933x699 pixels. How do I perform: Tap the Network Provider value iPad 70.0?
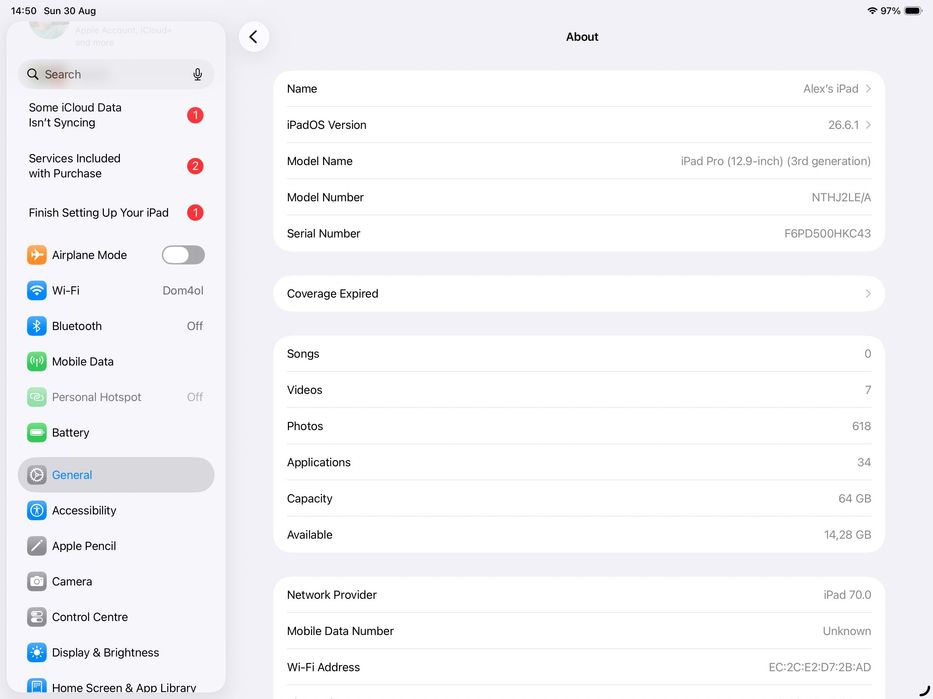(847, 595)
